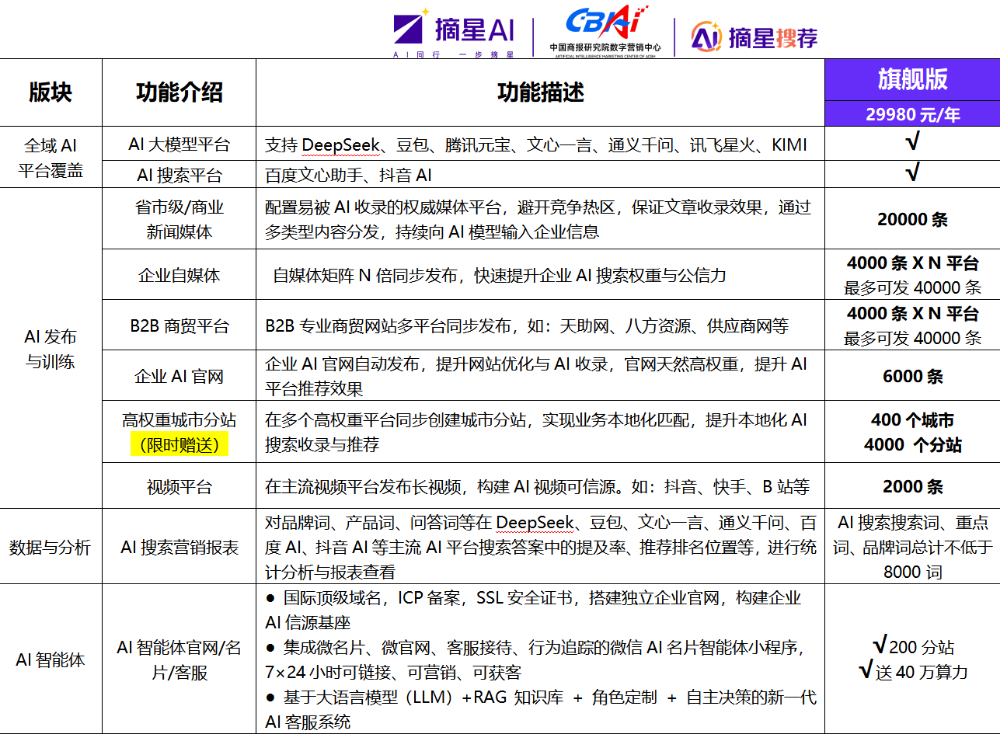Click the 对品牌词、产品词、问答词 description
Viewport: 1000px width, 734px height.
[x=540, y=547]
